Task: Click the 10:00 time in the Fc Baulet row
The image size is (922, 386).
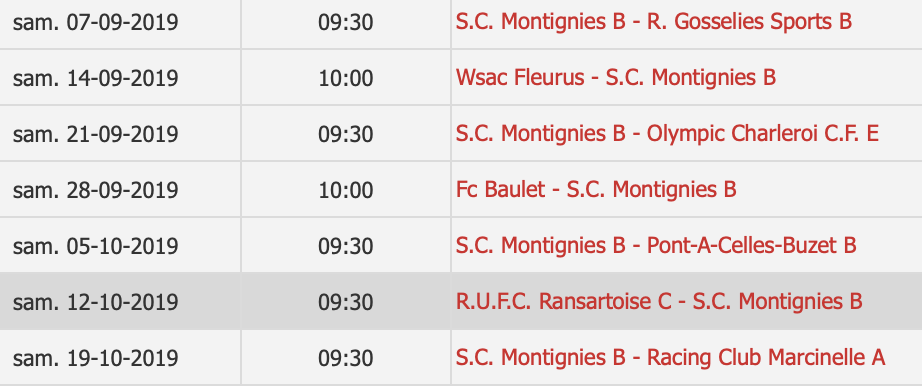Action: coord(346,191)
